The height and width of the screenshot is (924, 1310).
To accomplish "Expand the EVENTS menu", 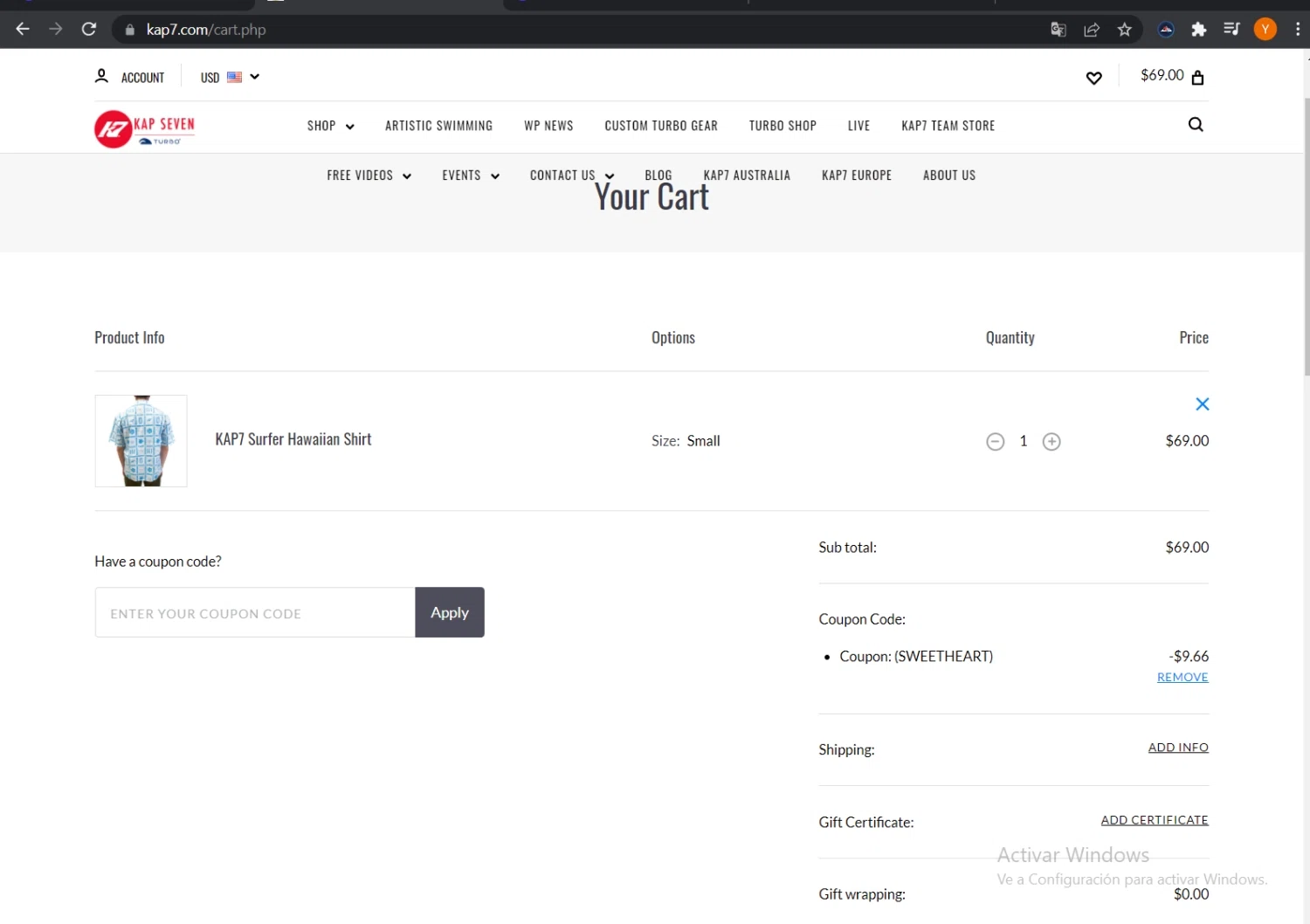I will [471, 176].
